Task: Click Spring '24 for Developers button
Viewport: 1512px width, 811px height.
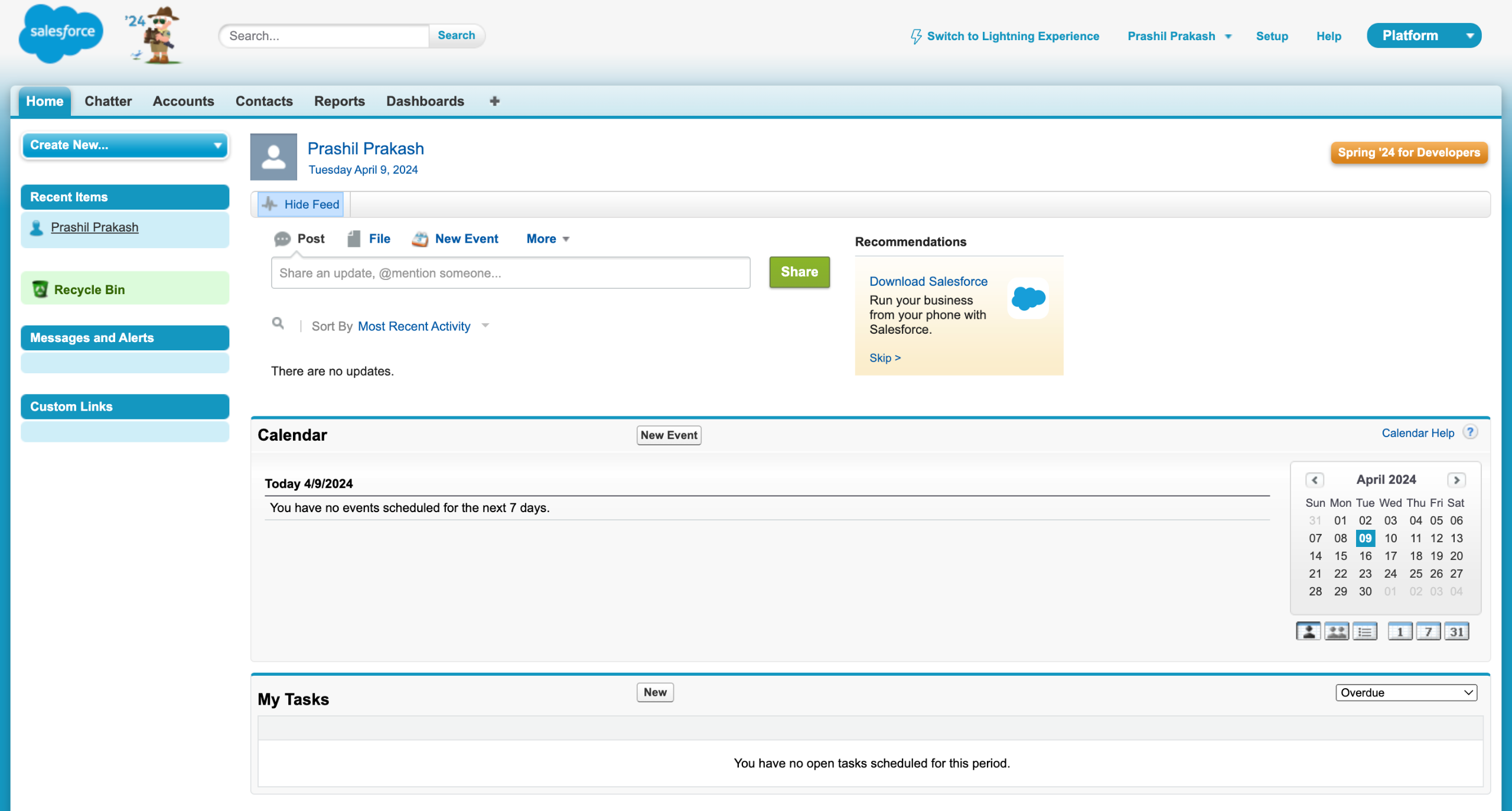Action: pyautogui.click(x=1409, y=152)
